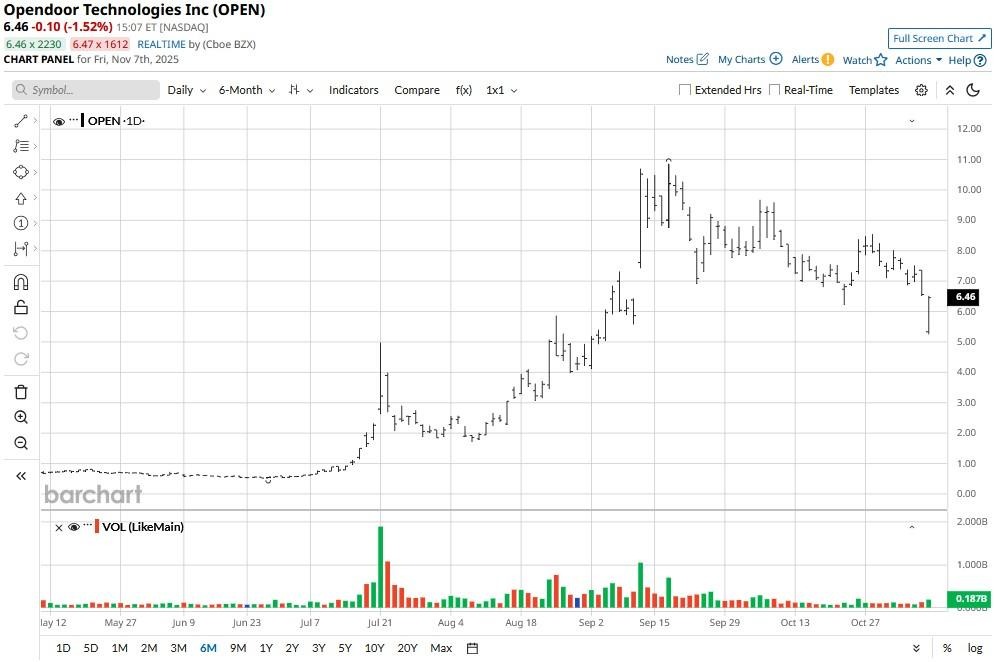Open the f(x) expressions menu
The width and height of the screenshot is (995, 662).
[464, 90]
